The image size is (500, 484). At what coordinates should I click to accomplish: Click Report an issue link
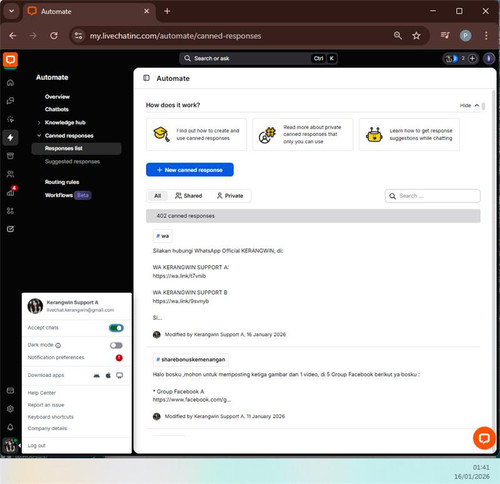[x=46, y=405]
